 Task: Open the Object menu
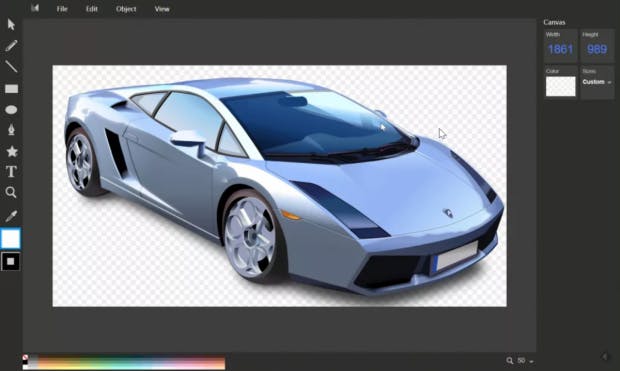pyautogui.click(x=126, y=9)
